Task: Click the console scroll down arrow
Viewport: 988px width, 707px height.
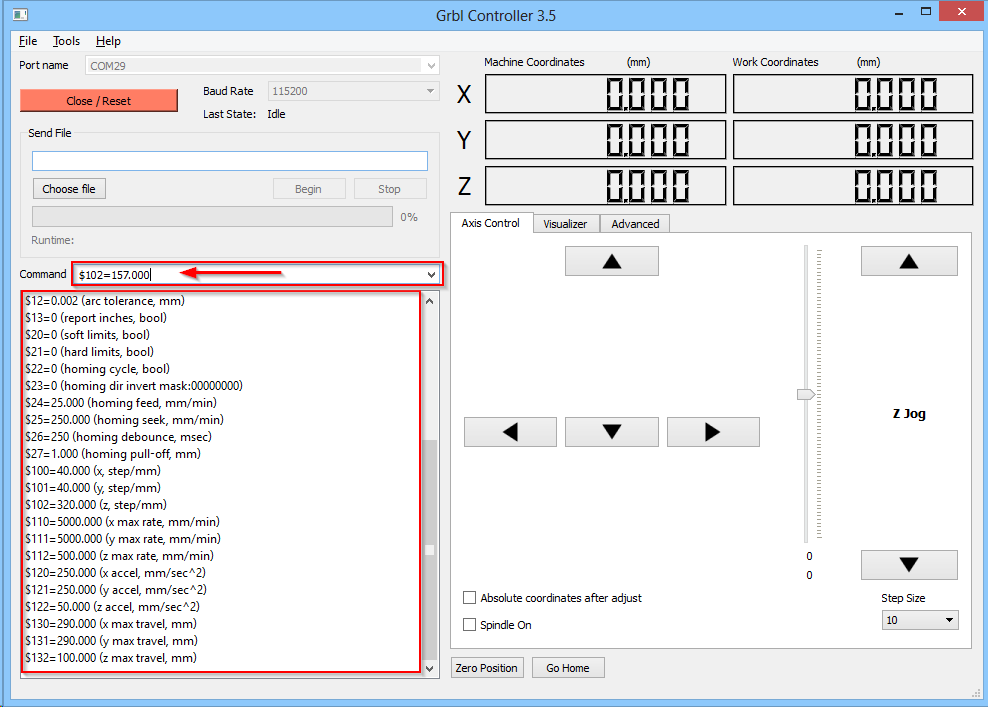Action: point(430,668)
